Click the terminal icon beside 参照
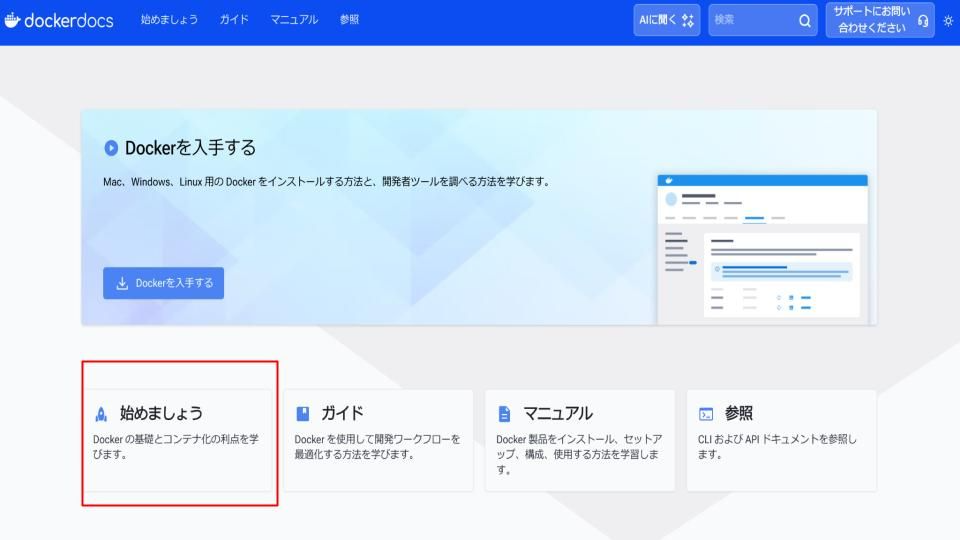Screen dimensions: 960x540 click(x=706, y=414)
